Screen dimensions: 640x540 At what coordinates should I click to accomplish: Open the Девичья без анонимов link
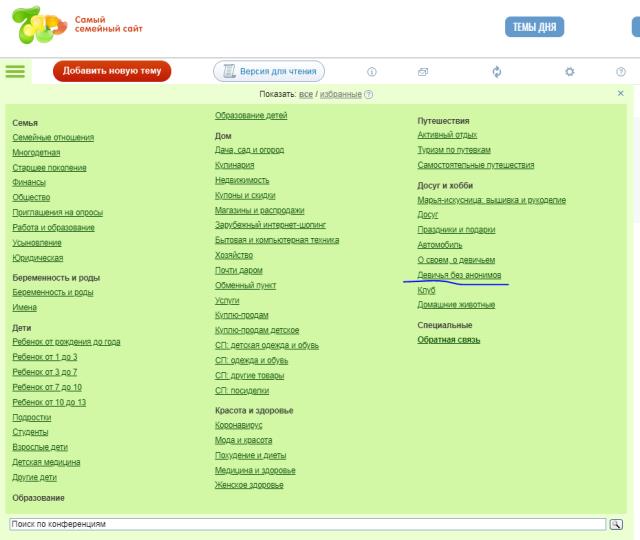tap(459, 274)
